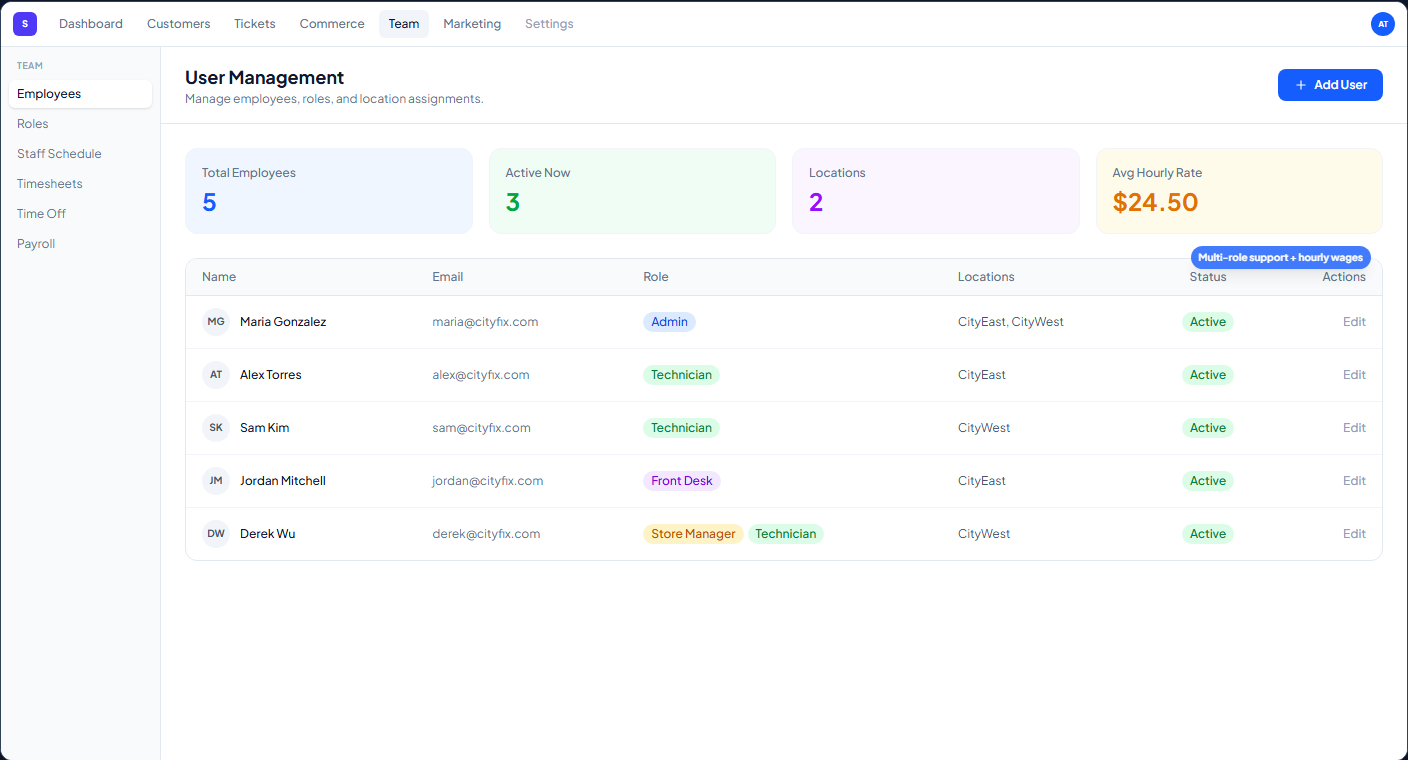
Task: Click Sam Kim's SK avatar
Action: (216, 428)
